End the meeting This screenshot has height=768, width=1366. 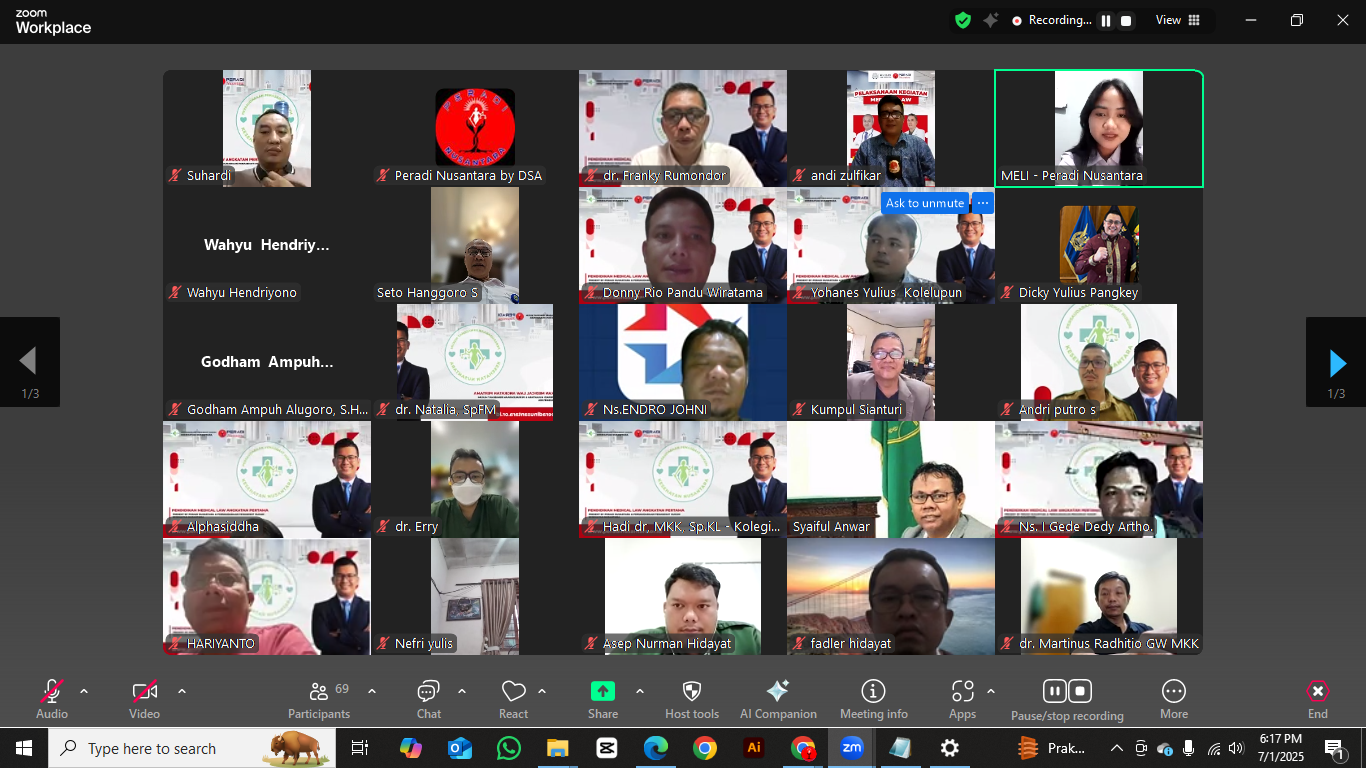tap(1317, 692)
